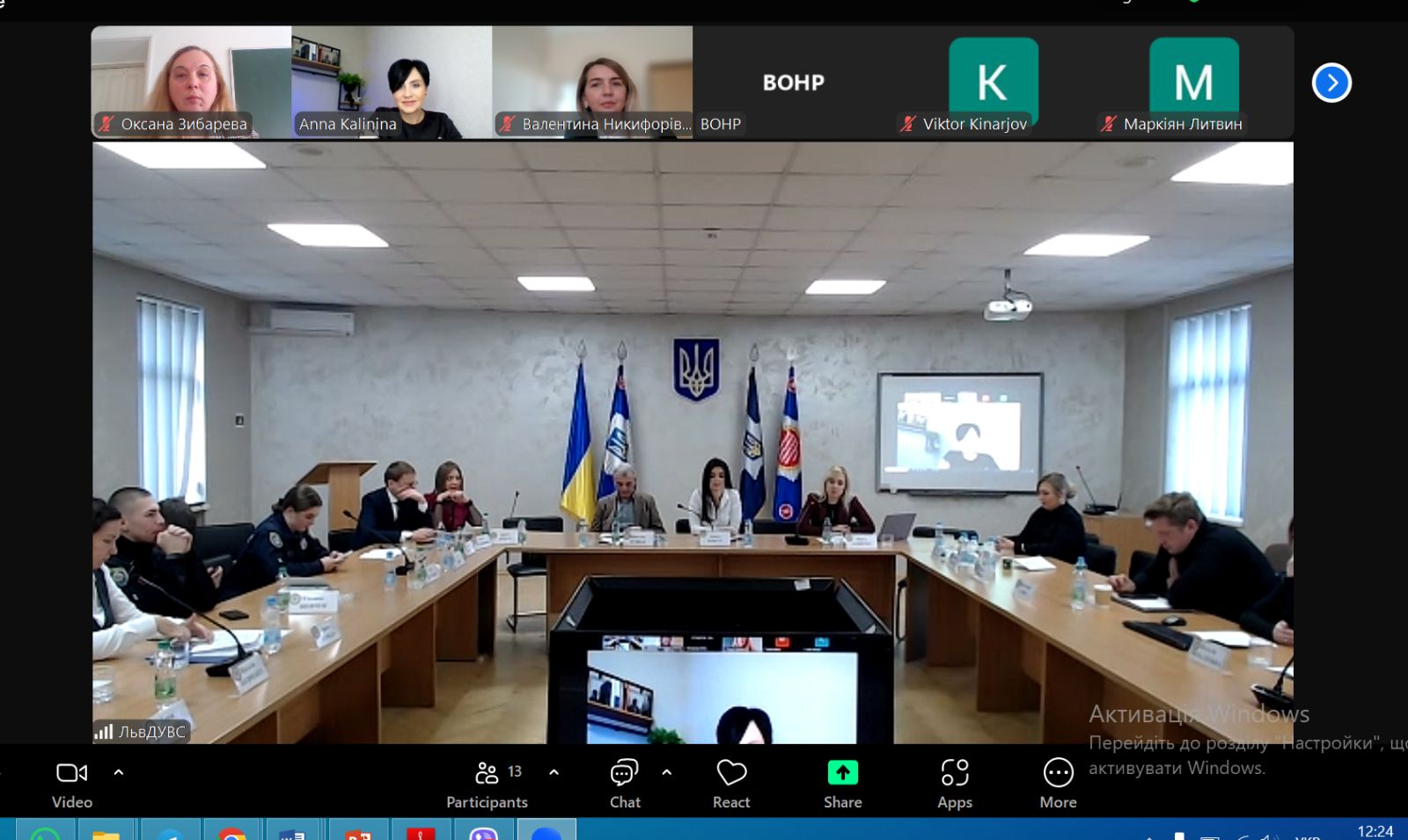Launch Google Chrome from the taskbar
The image size is (1408, 840).
coord(231,834)
